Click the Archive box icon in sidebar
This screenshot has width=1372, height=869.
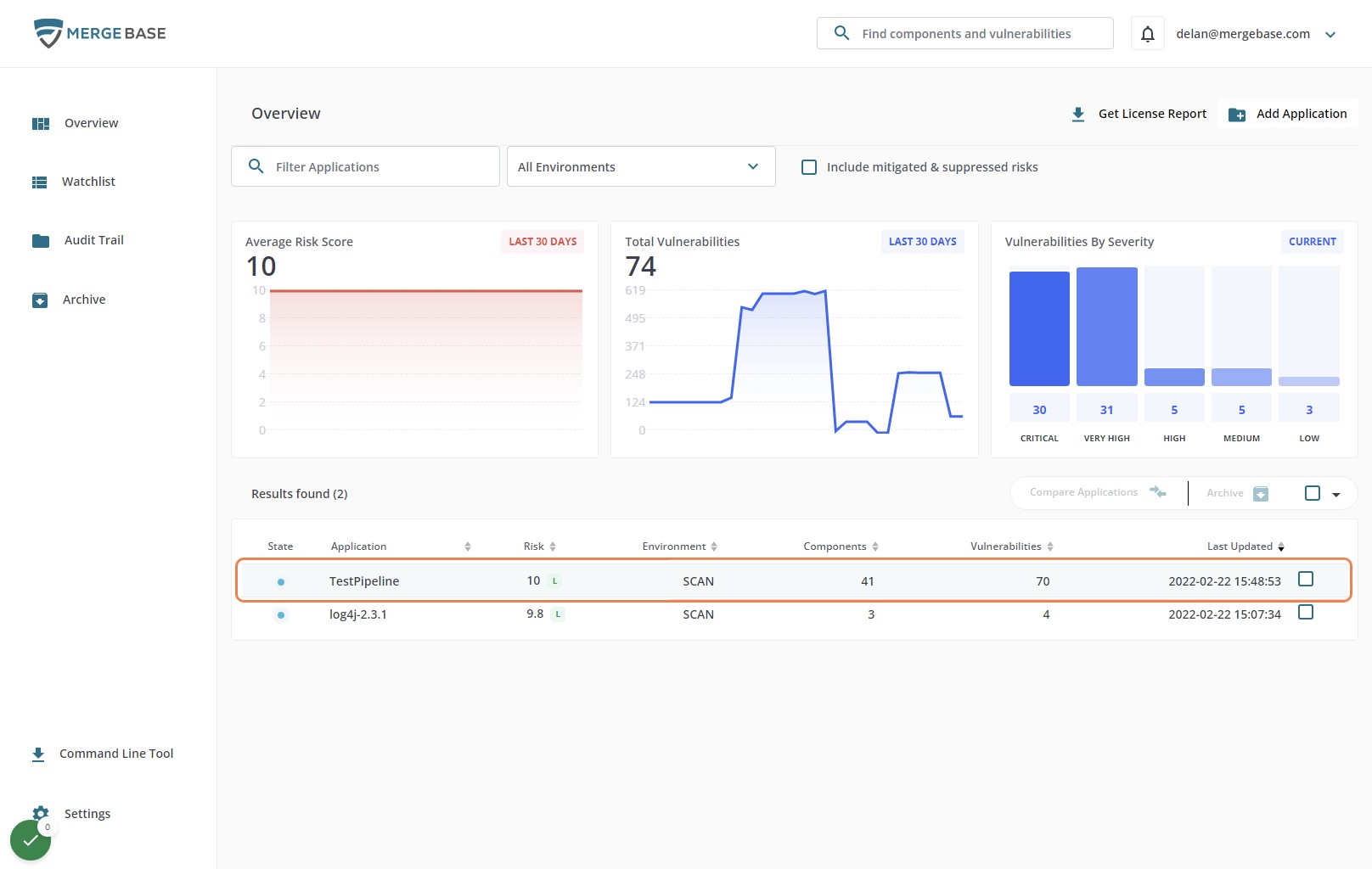click(x=40, y=300)
